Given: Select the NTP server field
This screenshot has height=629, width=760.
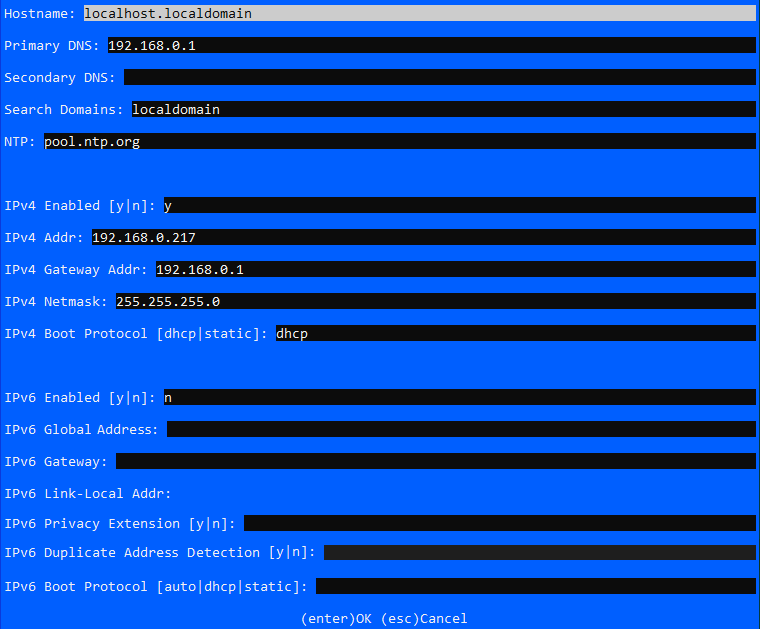Looking at the screenshot, I should coord(399,141).
